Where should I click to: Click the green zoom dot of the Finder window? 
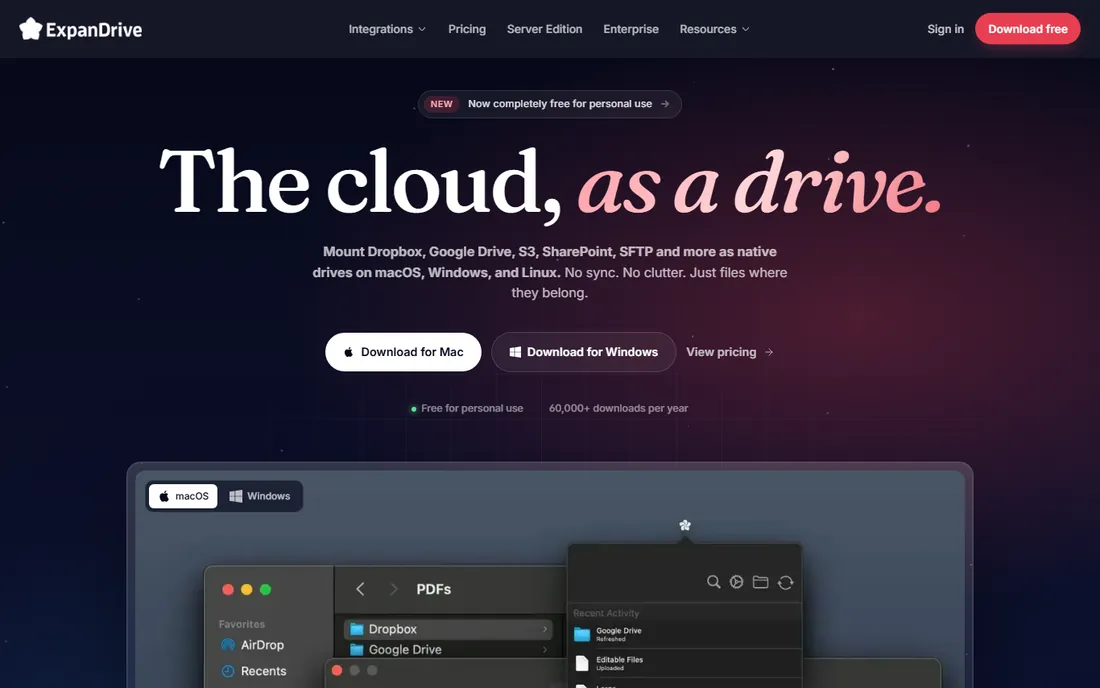pyautogui.click(x=265, y=589)
